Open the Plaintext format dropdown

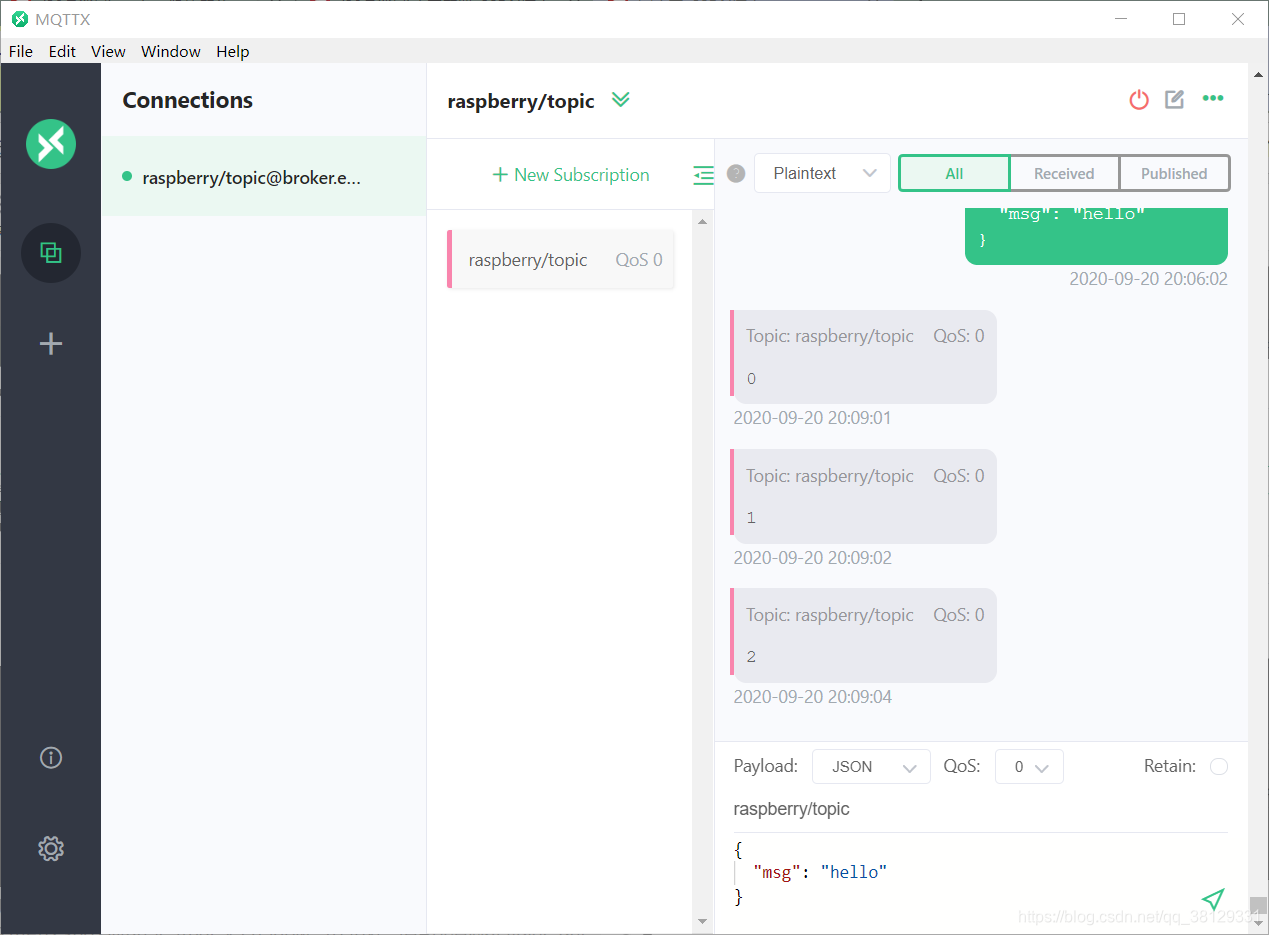point(822,173)
